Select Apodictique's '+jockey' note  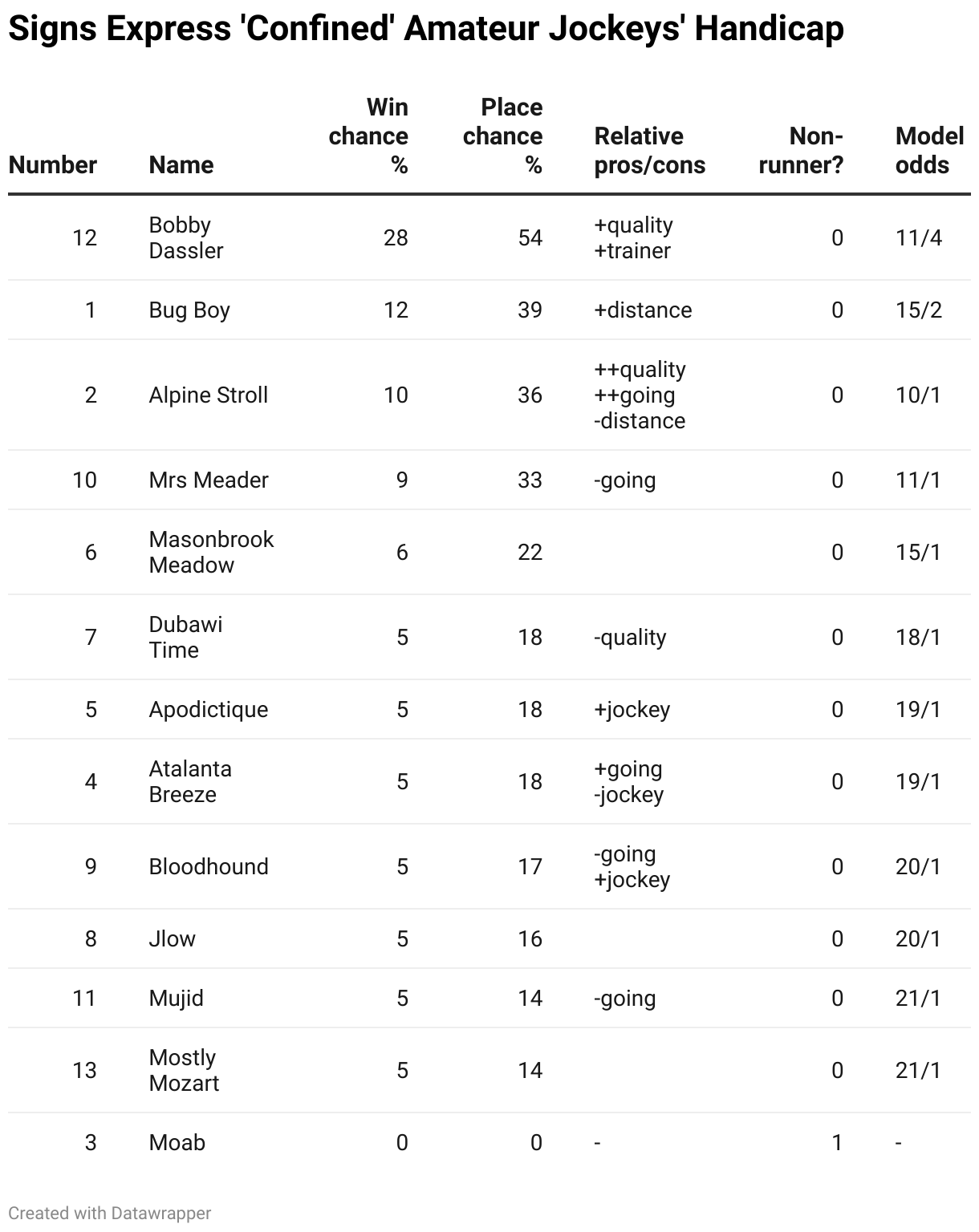tap(632, 709)
